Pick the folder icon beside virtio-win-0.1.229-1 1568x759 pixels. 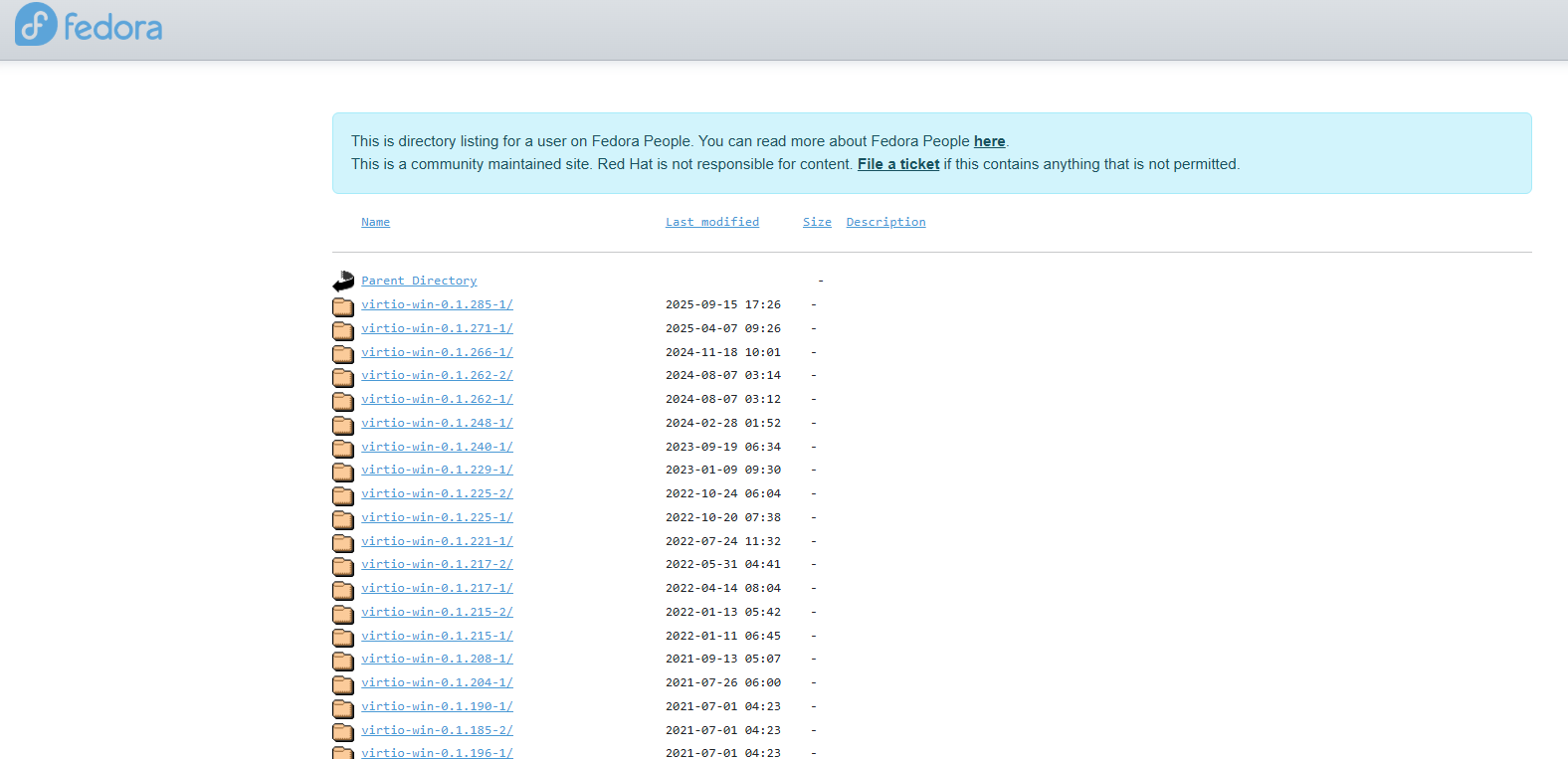pyautogui.click(x=343, y=471)
